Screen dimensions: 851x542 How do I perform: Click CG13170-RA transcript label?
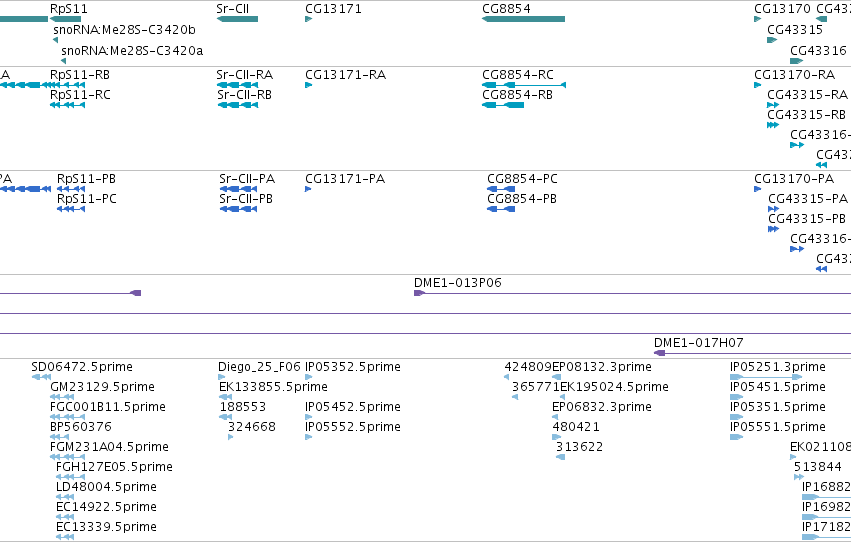(x=795, y=74)
